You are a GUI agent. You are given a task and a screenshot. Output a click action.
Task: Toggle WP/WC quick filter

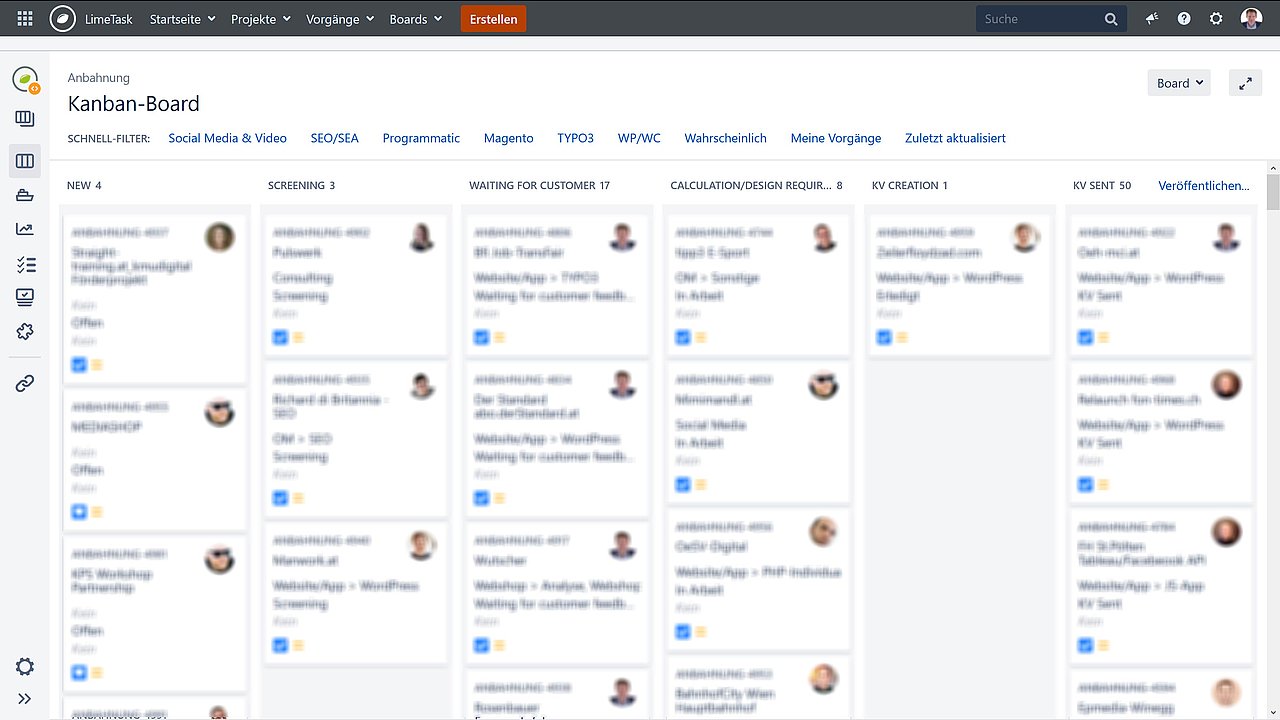click(x=639, y=138)
